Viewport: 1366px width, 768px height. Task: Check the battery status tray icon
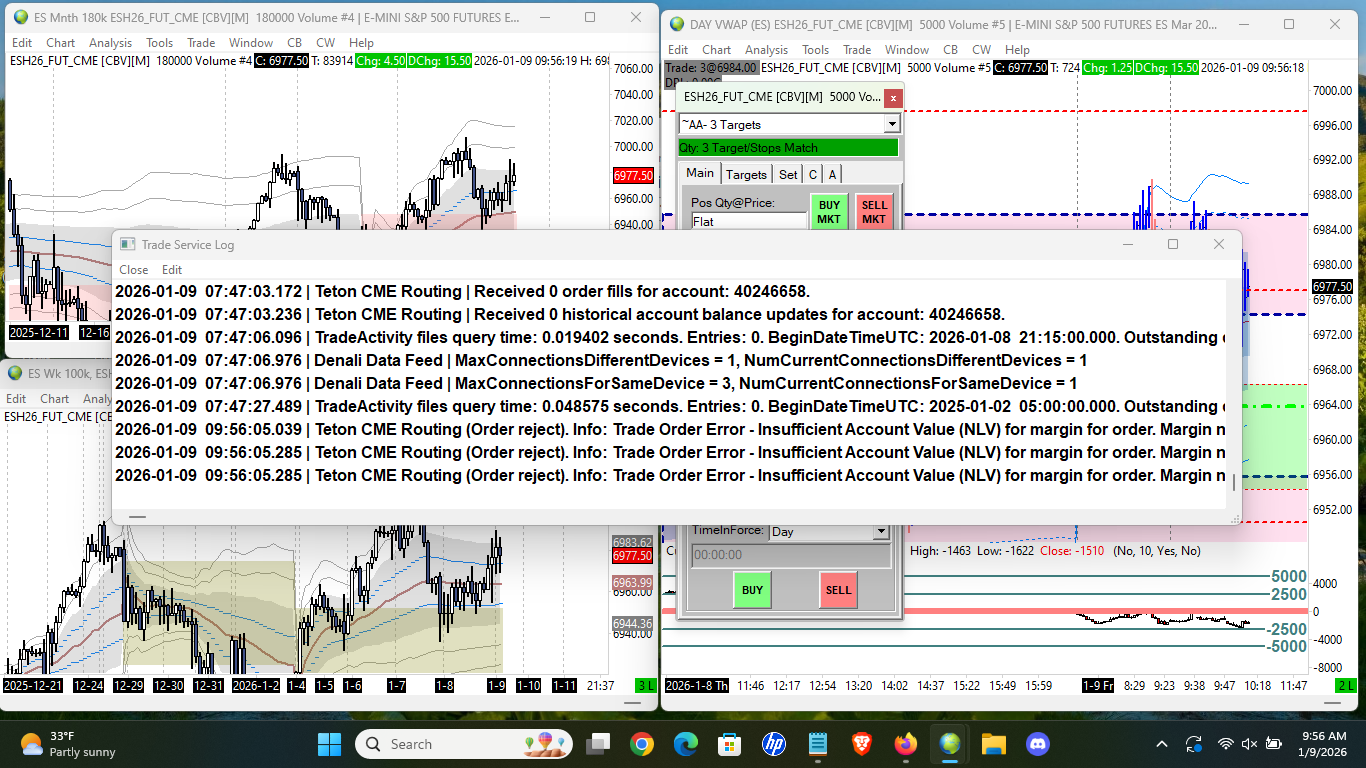pos(1274,744)
